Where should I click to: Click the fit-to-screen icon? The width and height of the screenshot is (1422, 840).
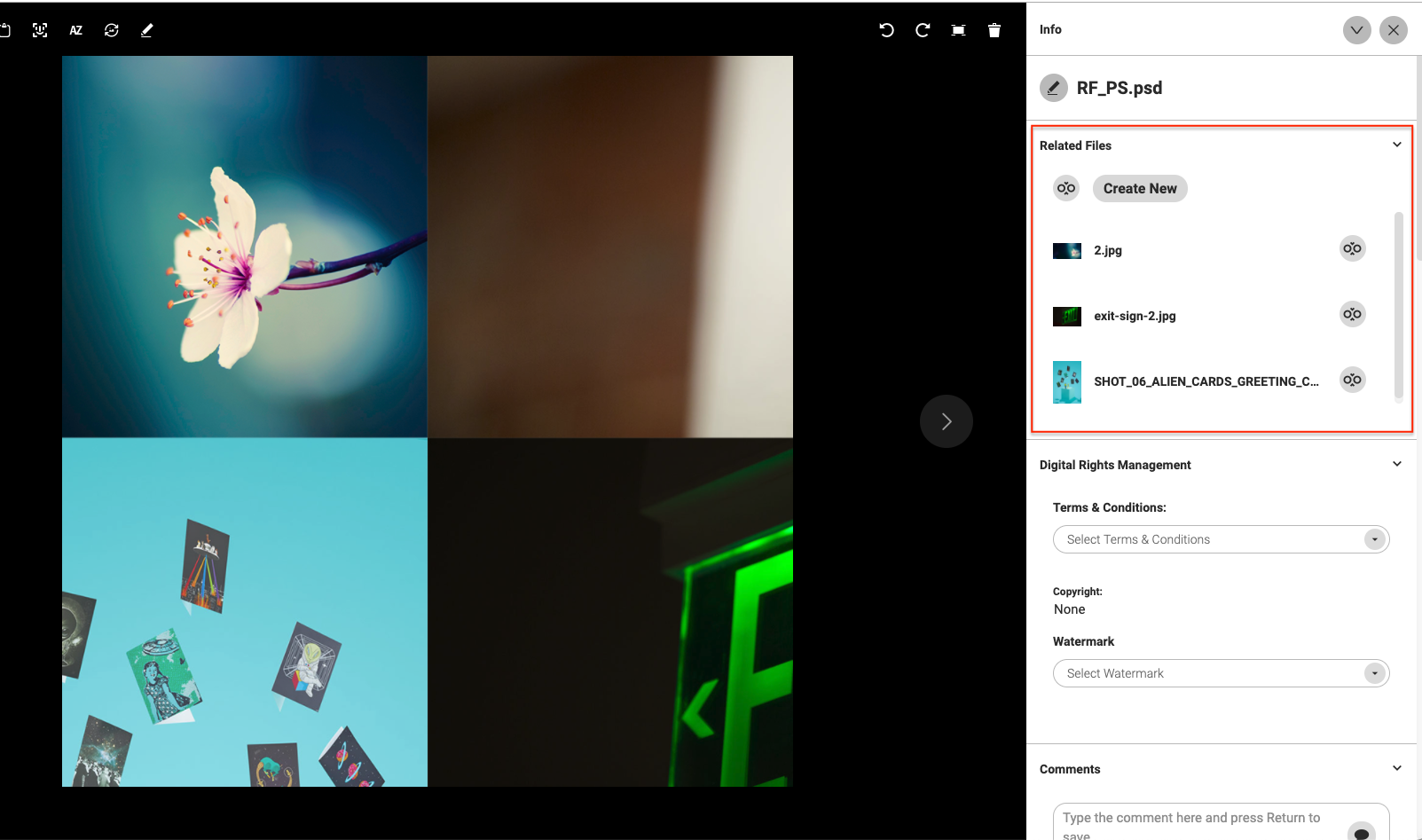click(x=959, y=30)
